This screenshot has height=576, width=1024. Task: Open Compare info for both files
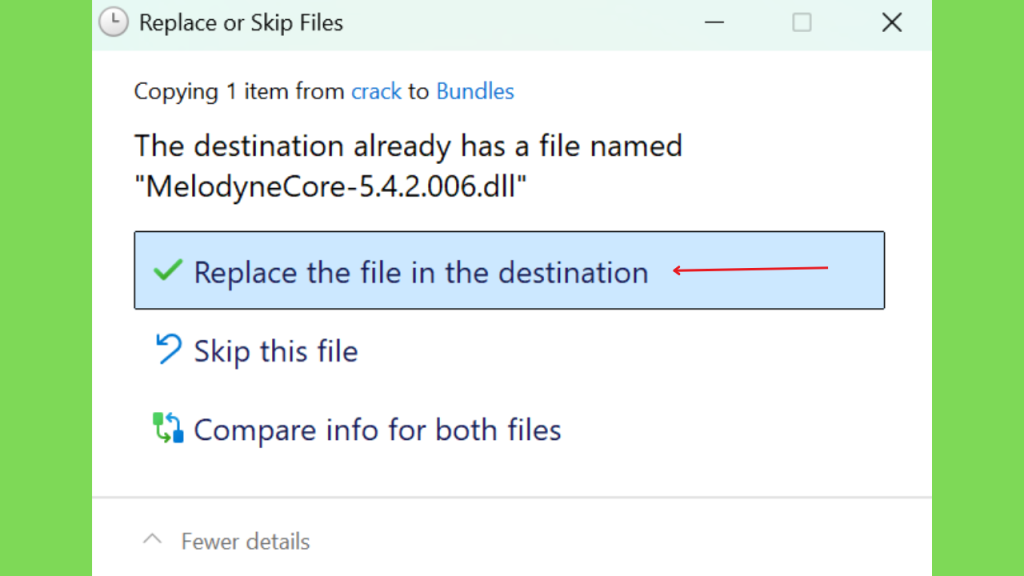tap(377, 430)
